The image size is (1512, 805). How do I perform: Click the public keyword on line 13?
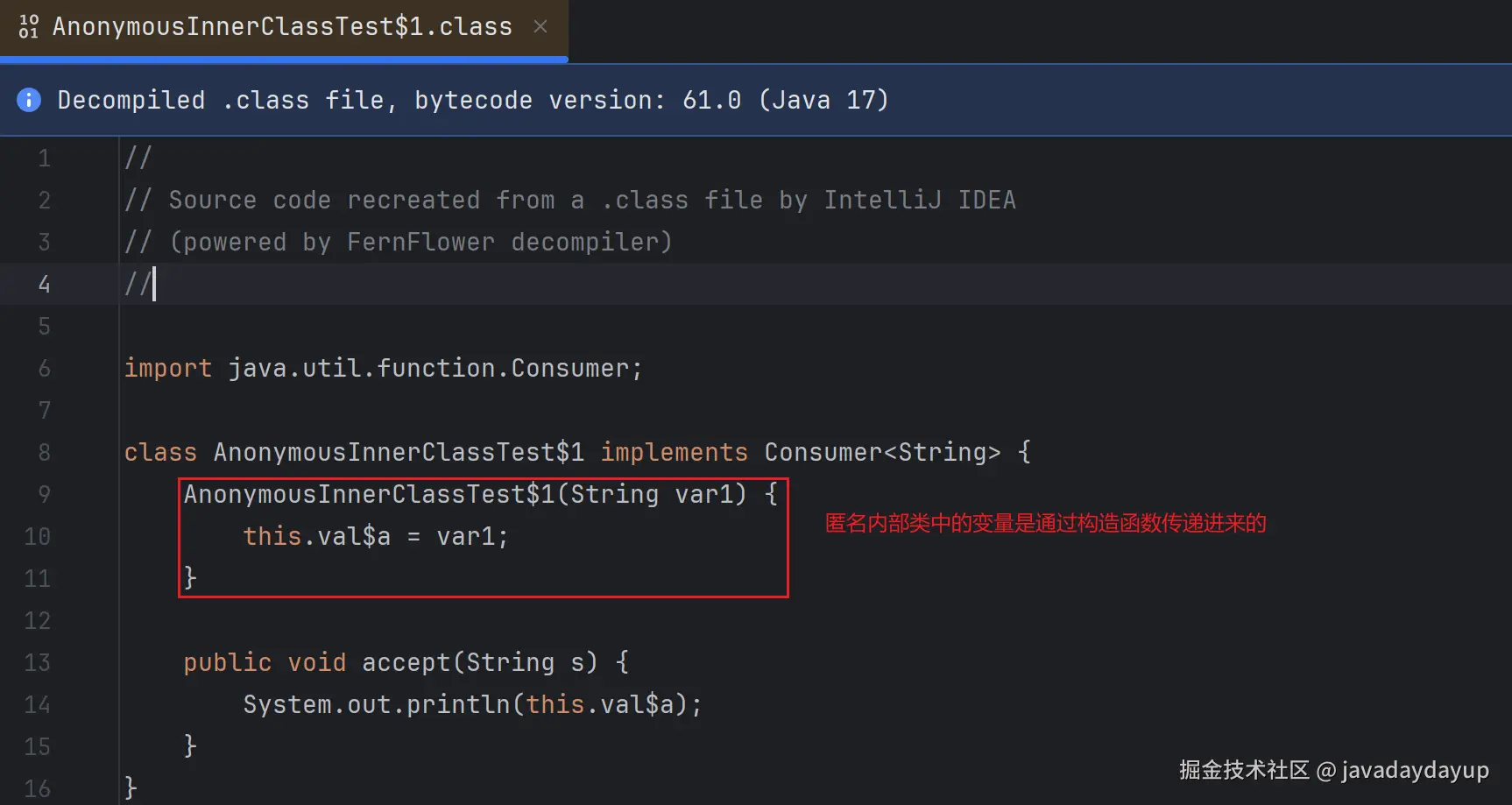[227, 662]
